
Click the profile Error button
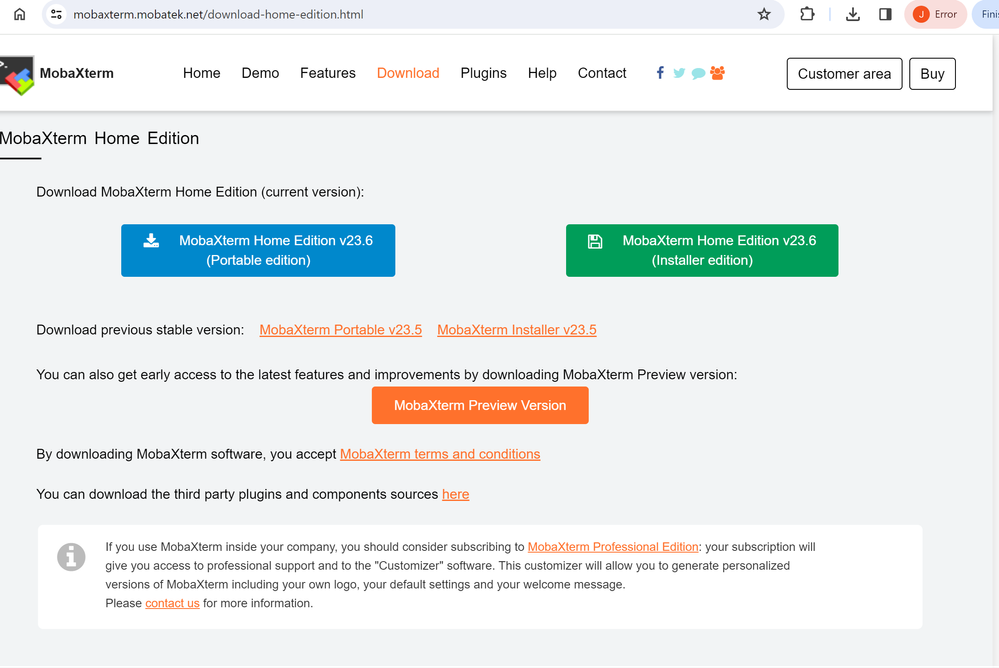coord(935,14)
